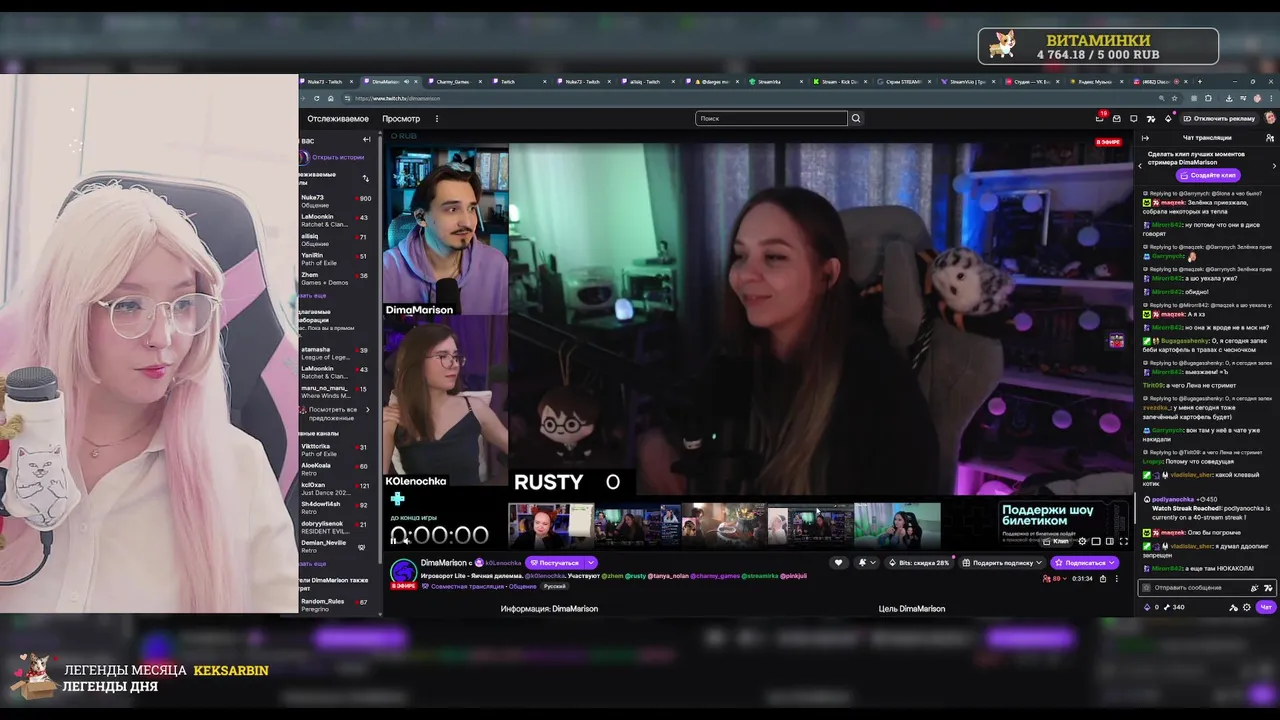1280x720 pixels.
Task: Collapse the stream chat panel arrow
Action: (x=1145, y=138)
